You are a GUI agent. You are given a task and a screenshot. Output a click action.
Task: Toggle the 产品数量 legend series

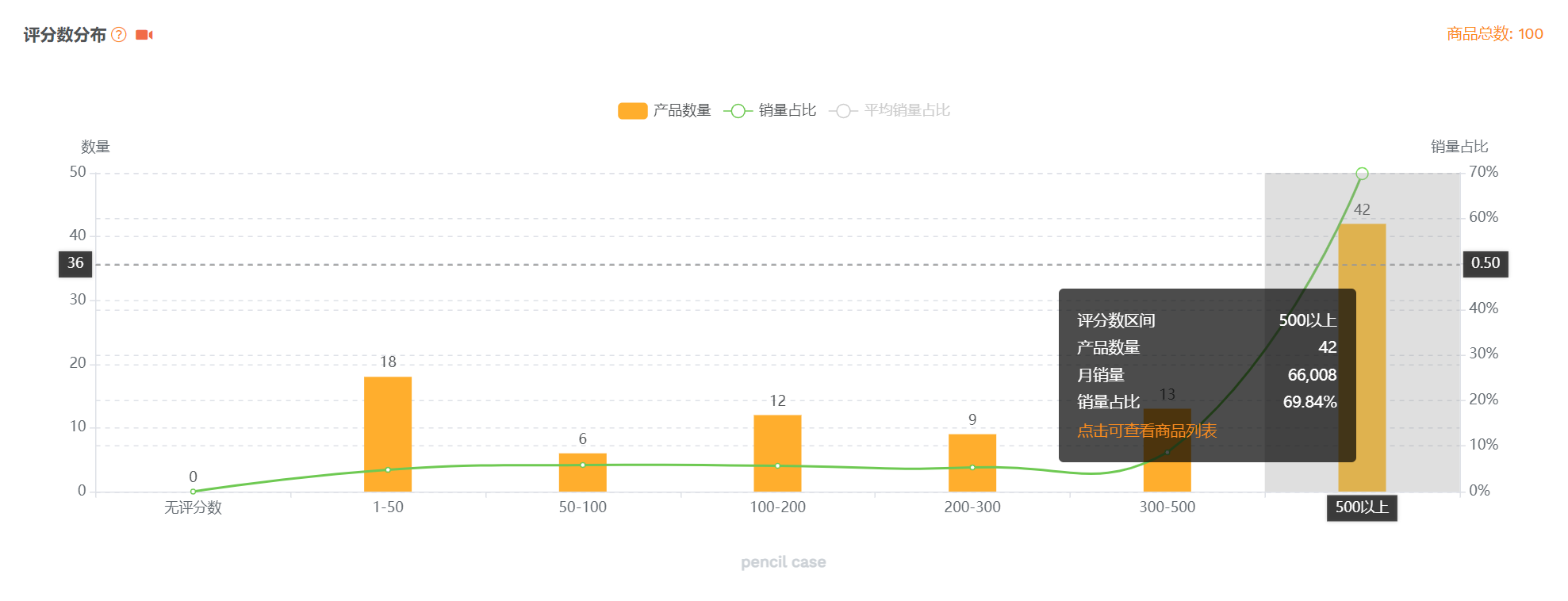pos(681,110)
